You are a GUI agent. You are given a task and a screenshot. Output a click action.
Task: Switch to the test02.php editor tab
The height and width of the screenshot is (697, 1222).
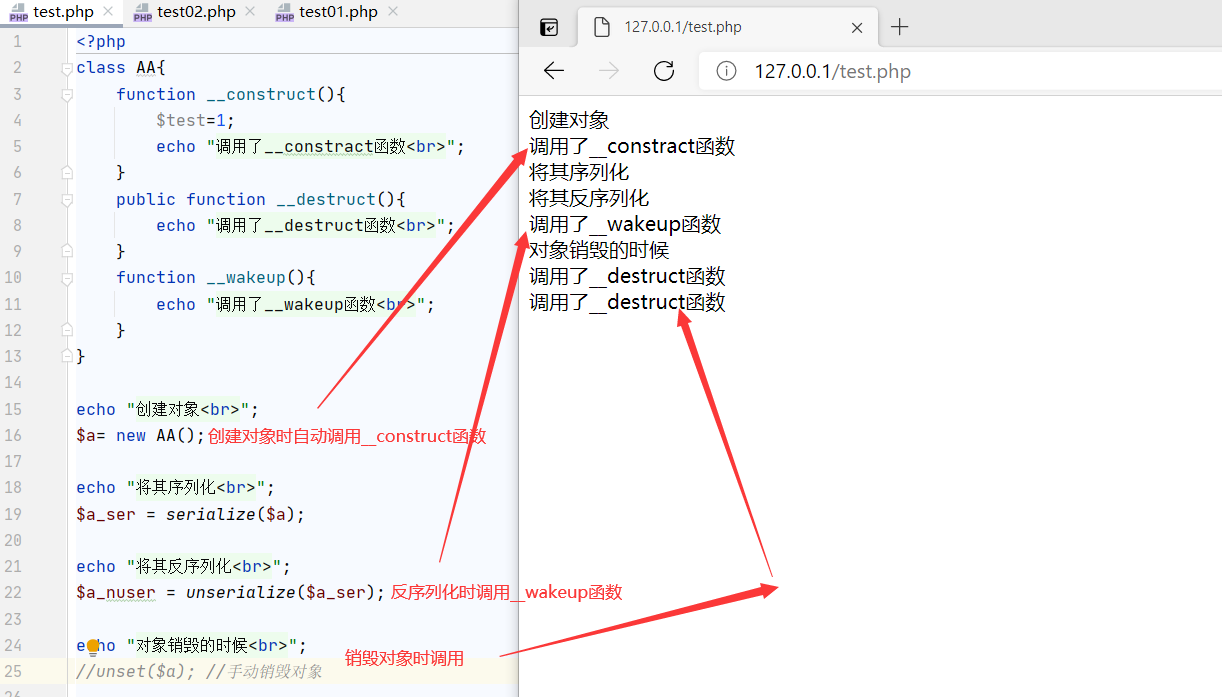(x=197, y=12)
